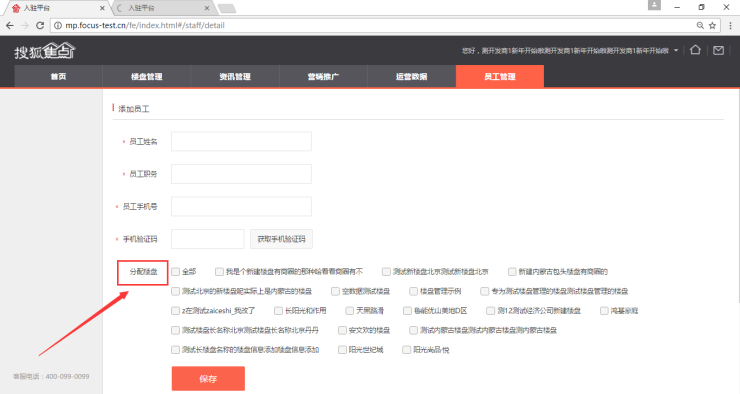The height and width of the screenshot is (394, 740).
Task: Check the 天黑路滑 checkbox
Action: (x=350, y=311)
